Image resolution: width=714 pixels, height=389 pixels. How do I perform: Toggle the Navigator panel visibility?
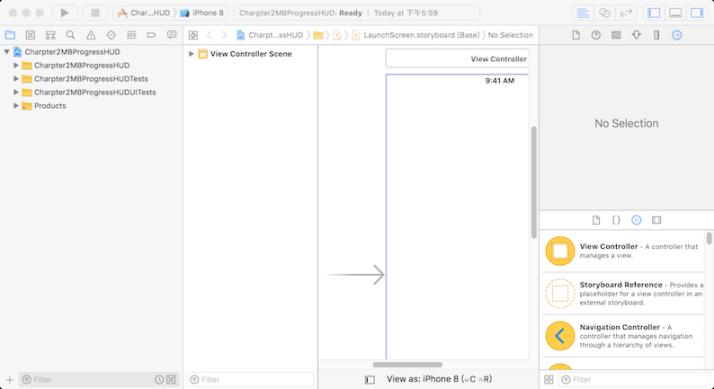(654, 13)
